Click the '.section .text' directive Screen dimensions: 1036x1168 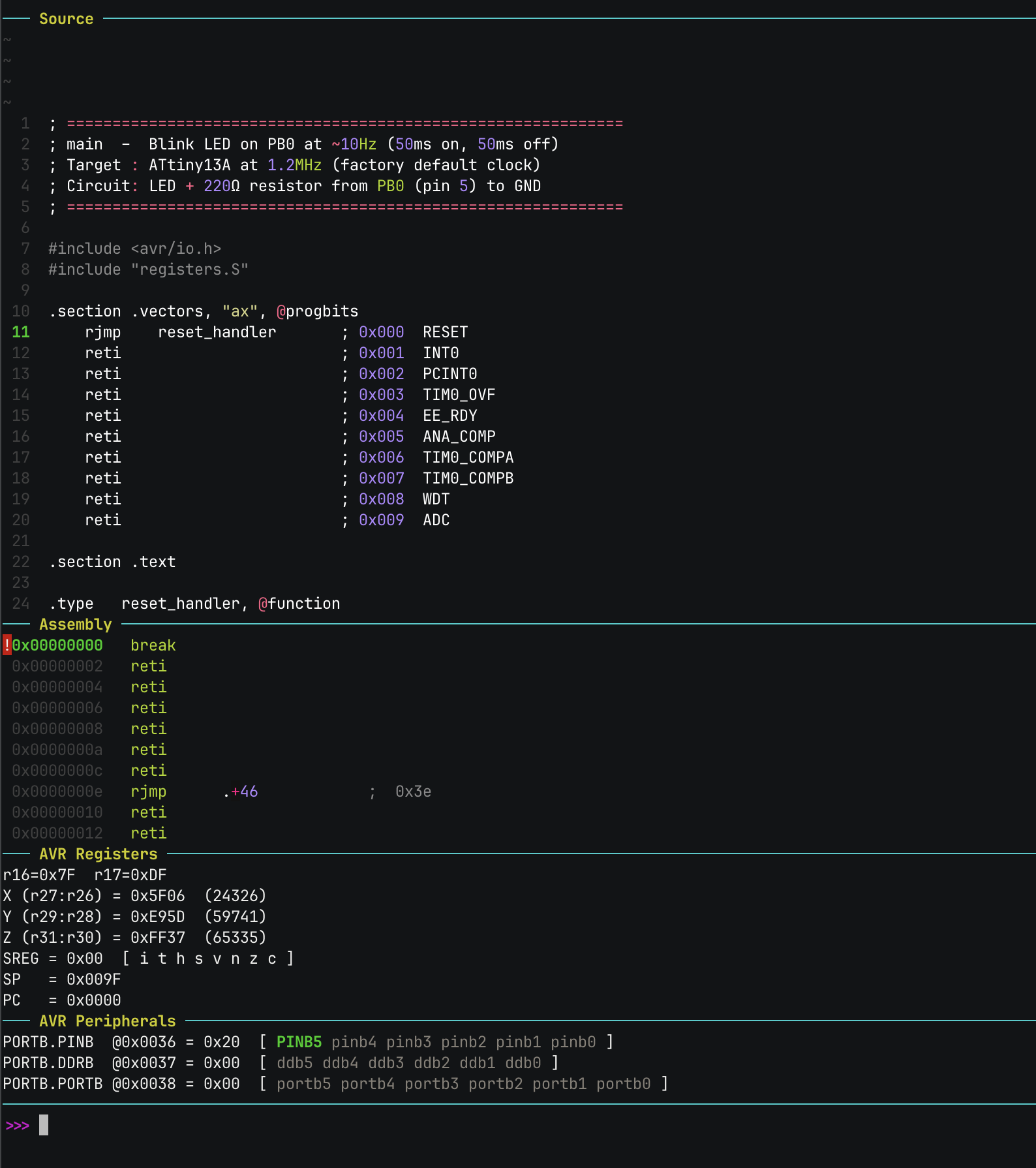[x=112, y=562]
